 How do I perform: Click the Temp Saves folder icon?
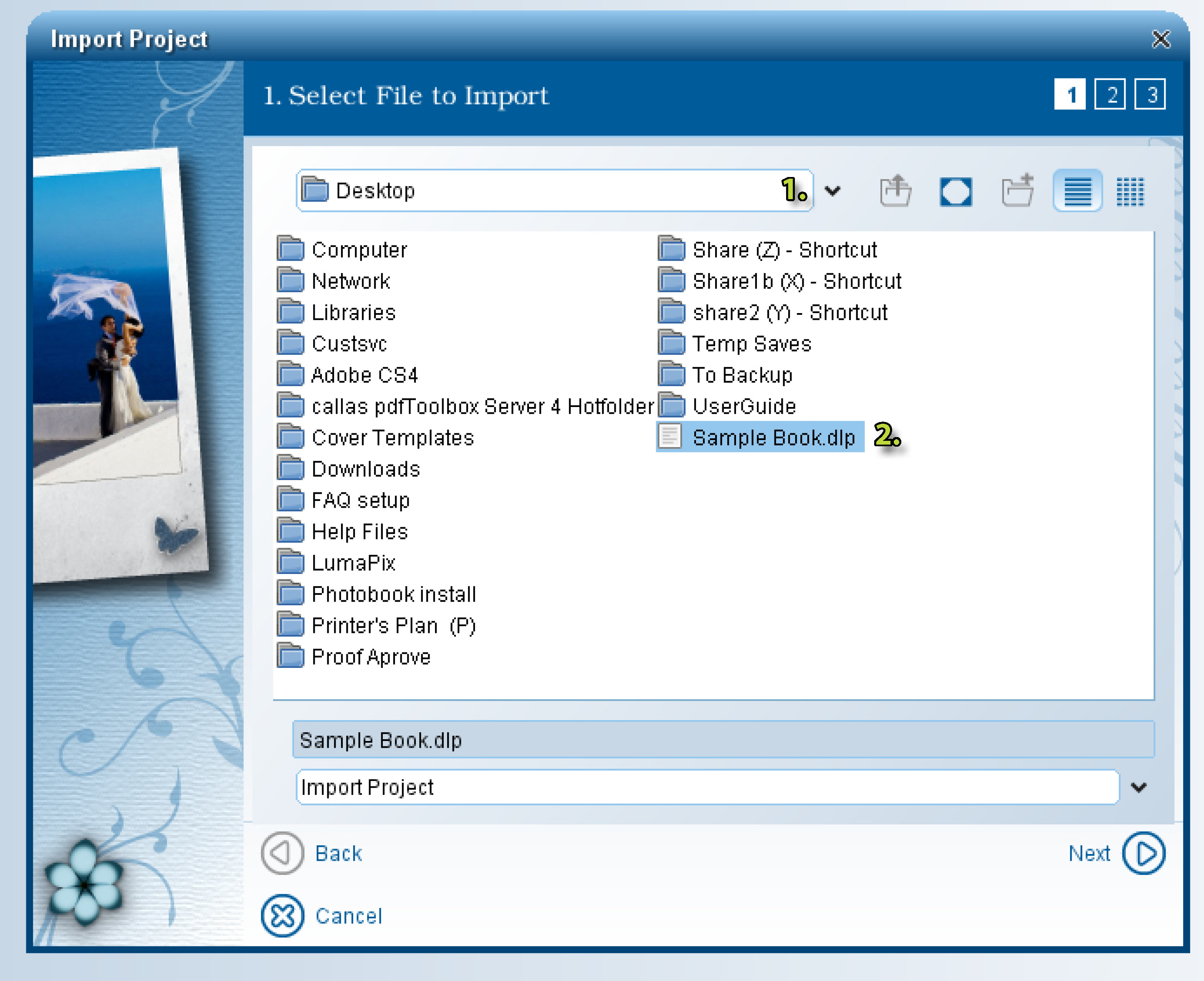click(x=671, y=342)
